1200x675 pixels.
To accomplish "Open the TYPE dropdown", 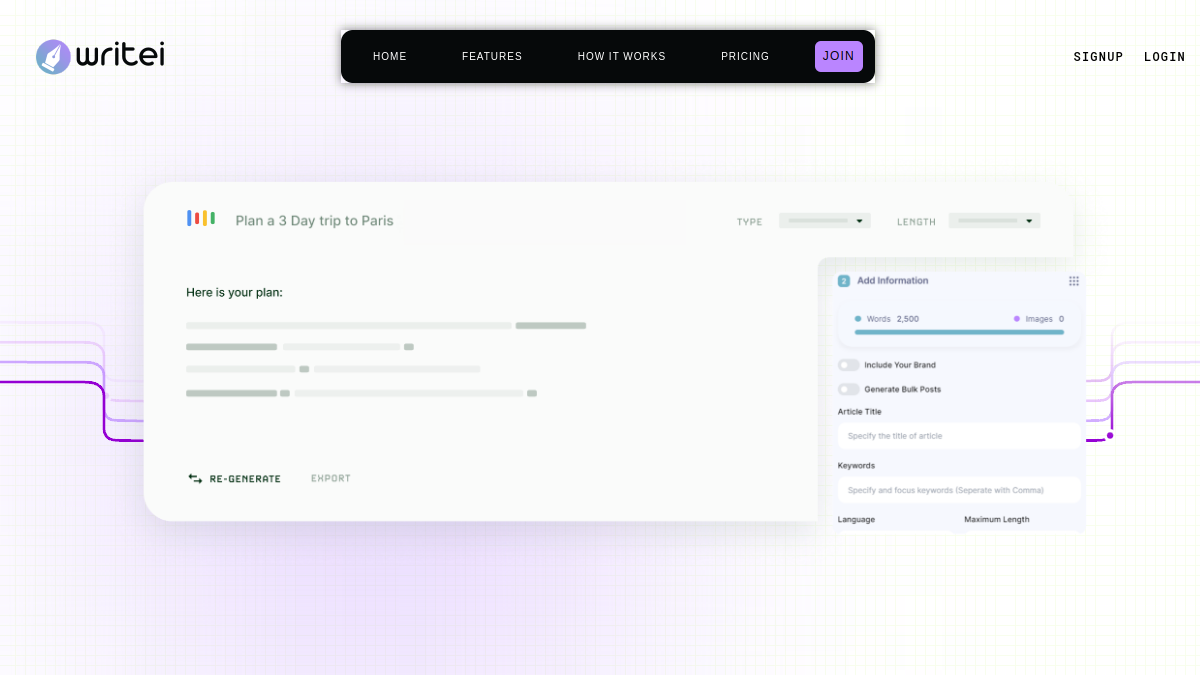I will tap(825, 221).
